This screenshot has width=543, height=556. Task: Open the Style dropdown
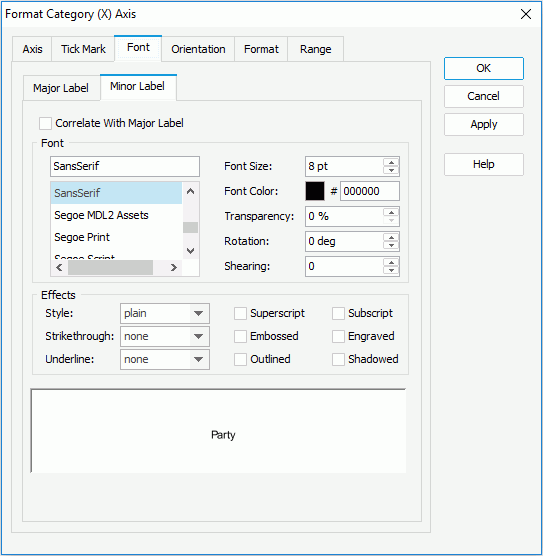coord(165,313)
